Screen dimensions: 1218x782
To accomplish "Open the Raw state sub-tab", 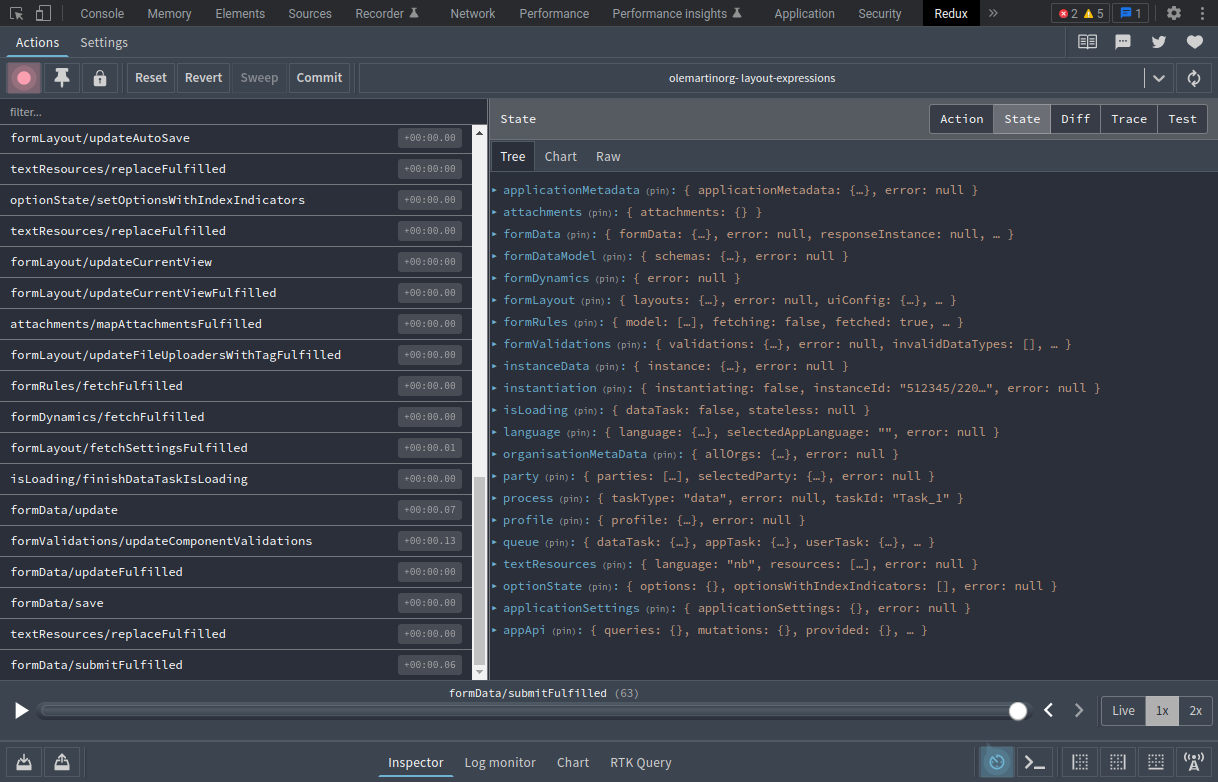I will (608, 157).
